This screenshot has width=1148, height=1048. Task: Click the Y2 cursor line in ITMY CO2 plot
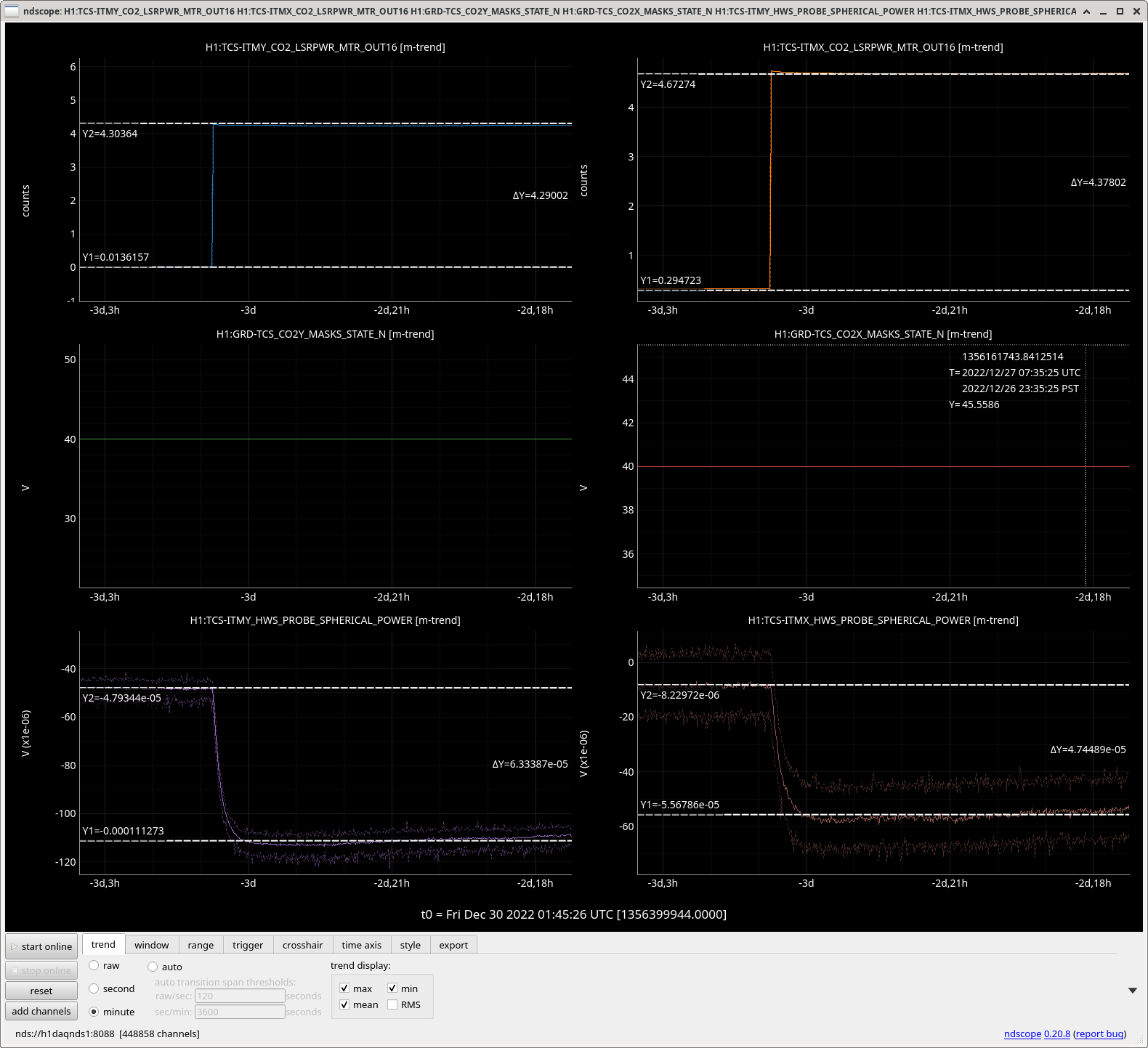[326, 123]
